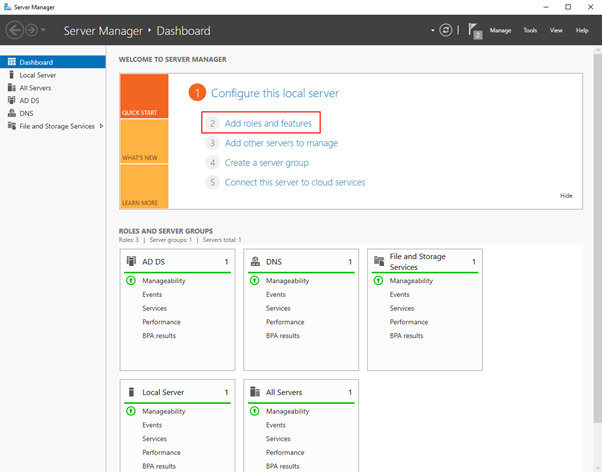This screenshot has height=472, width=602.
Task: Click the All Servers tile icon
Action: [255, 392]
